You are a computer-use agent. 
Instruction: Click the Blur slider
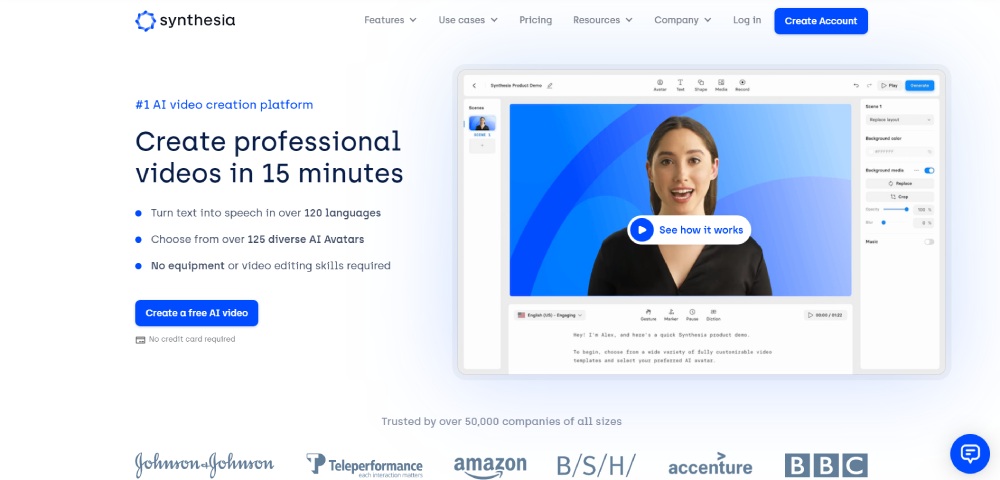895,222
